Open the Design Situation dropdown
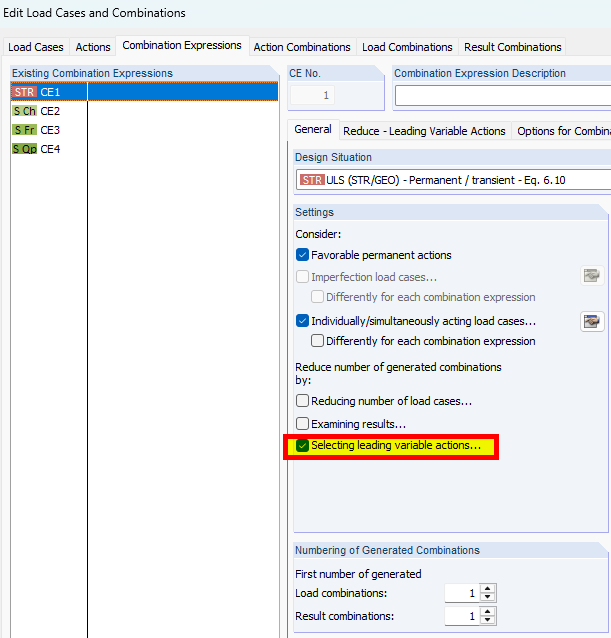The height and width of the screenshot is (638, 611). pyautogui.click(x=453, y=180)
